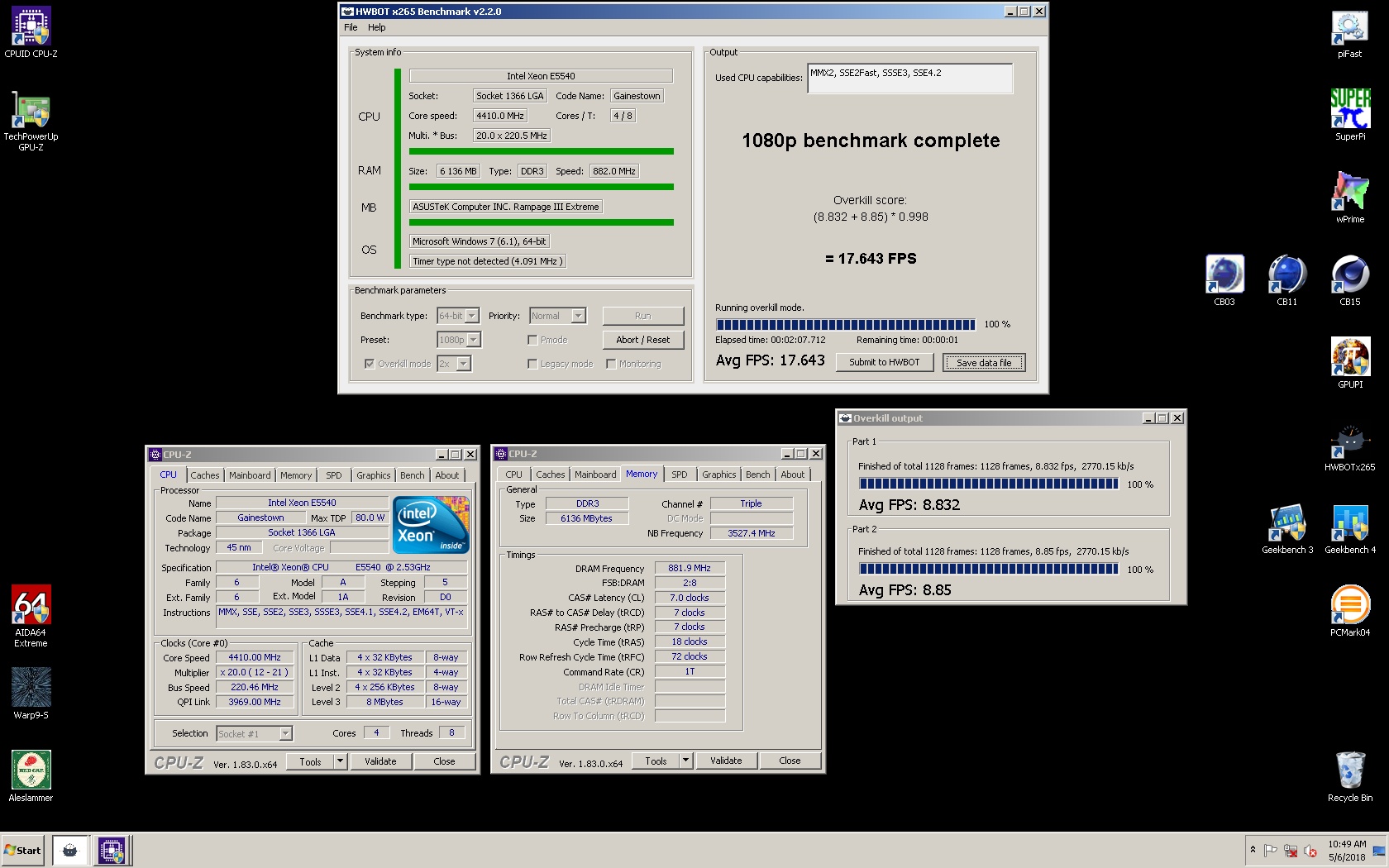Click the Close button in right CPU-Z Memory window
Image resolution: width=1389 pixels, height=868 pixels.
click(790, 761)
